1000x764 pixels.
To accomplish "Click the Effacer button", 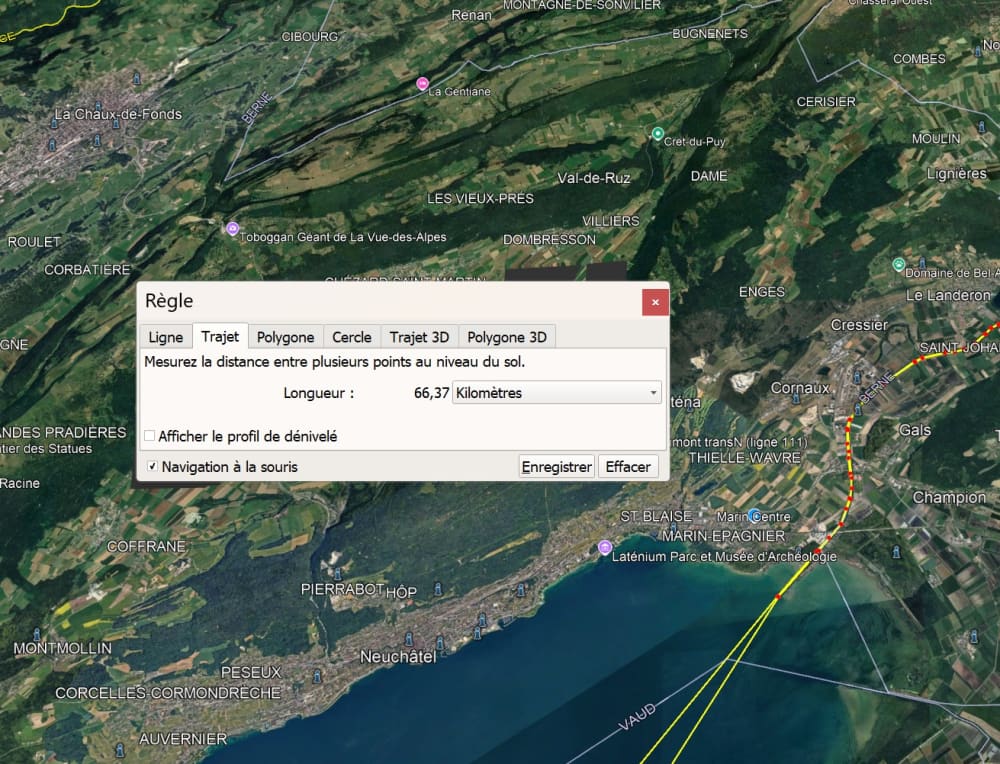I will 628,467.
